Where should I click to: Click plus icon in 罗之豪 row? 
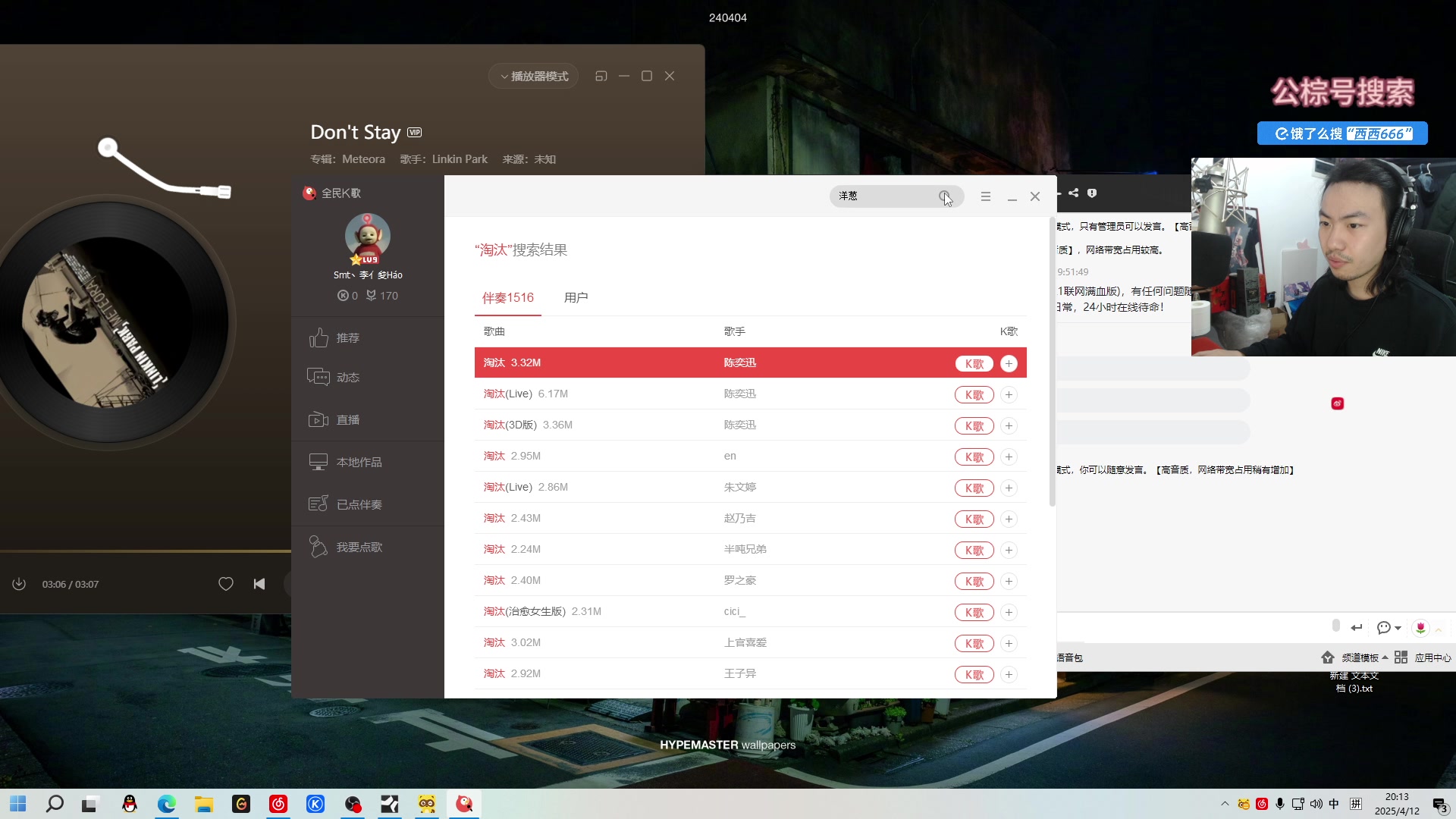1009,581
